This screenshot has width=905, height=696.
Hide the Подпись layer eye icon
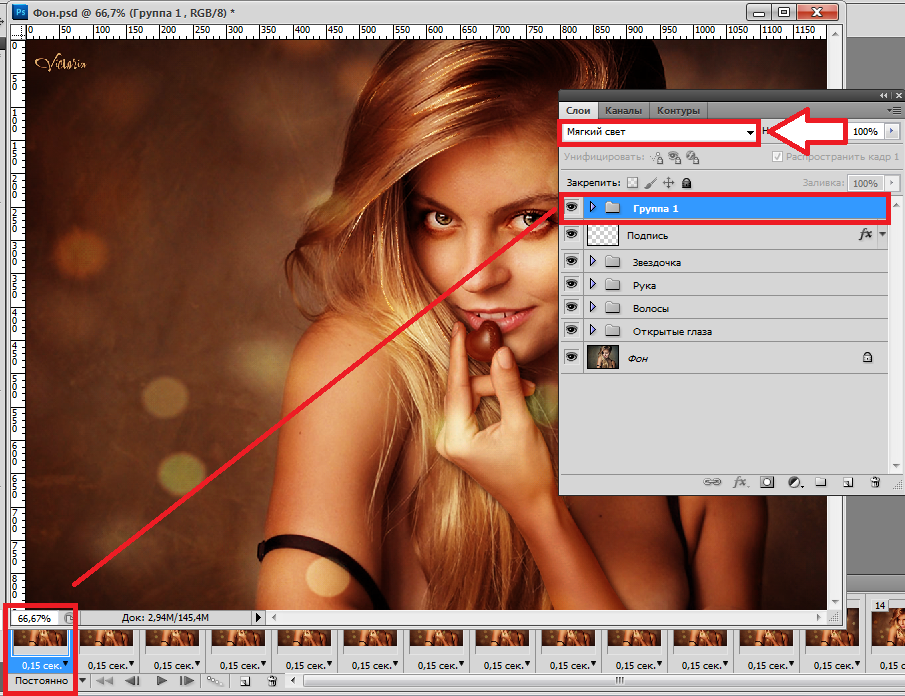(571, 234)
